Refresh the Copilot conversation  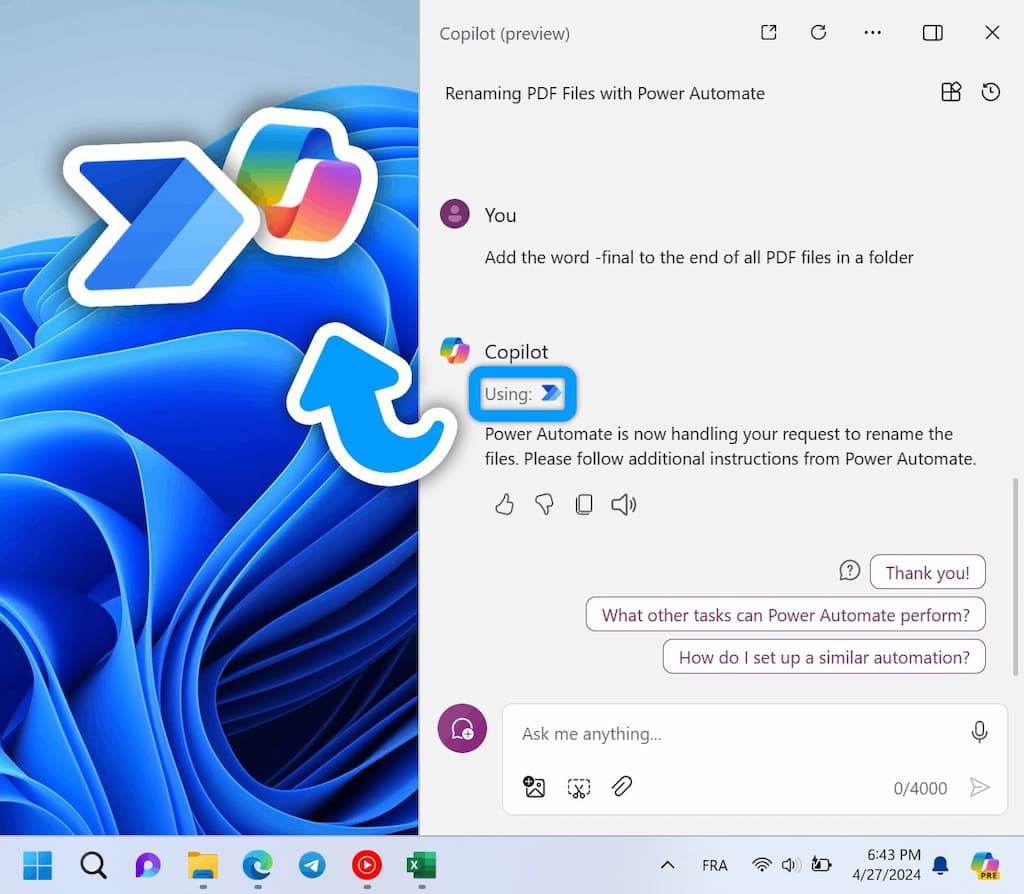pyautogui.click(x=818, y=32)
